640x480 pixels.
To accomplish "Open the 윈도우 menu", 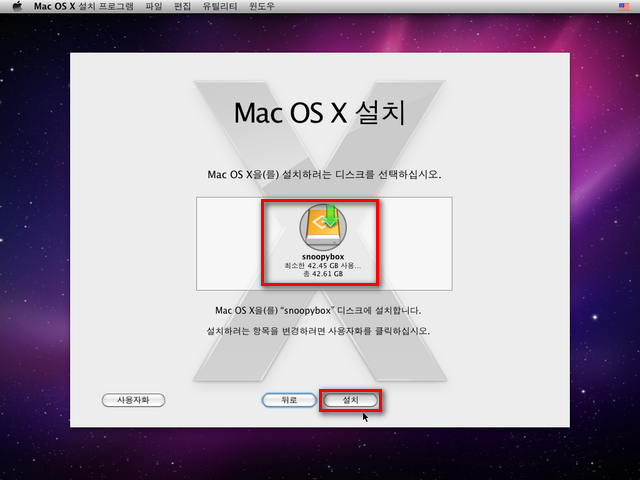I will tap(262, 6).
